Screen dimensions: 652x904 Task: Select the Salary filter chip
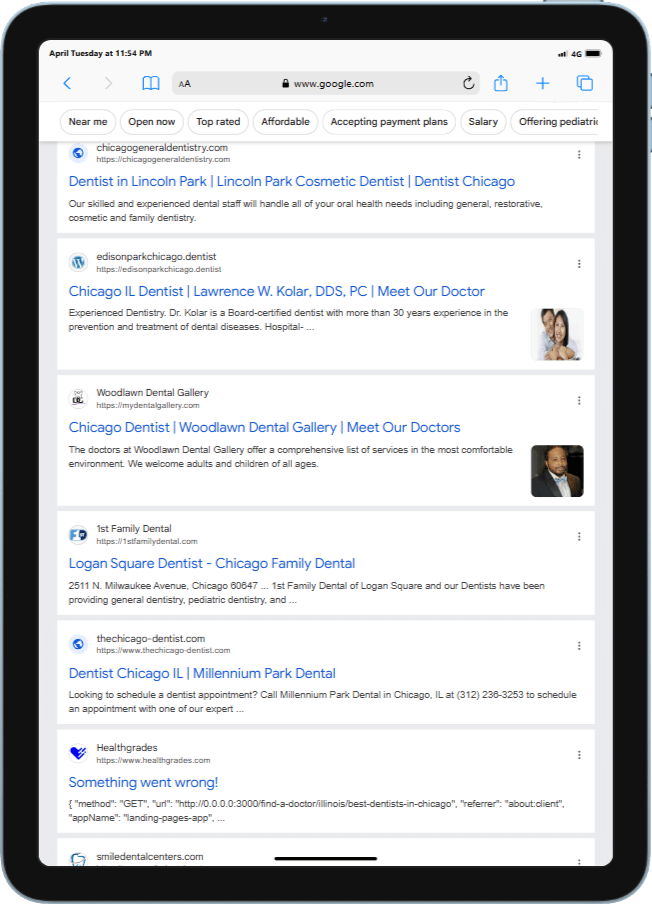pyautogui.click(x=483, y=122)
